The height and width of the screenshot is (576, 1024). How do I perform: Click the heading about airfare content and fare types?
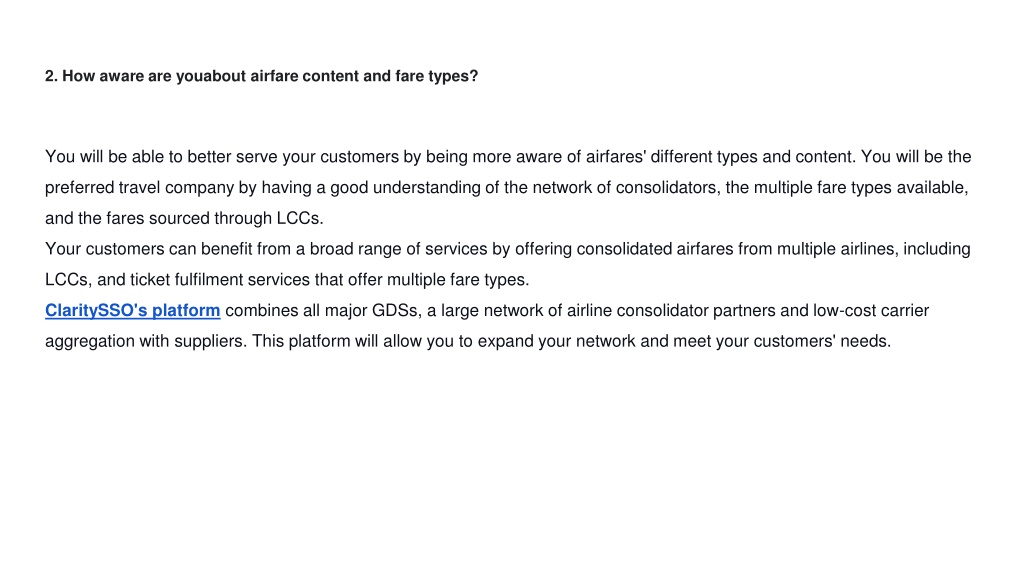pyautogui.click(x=261, y=76)
